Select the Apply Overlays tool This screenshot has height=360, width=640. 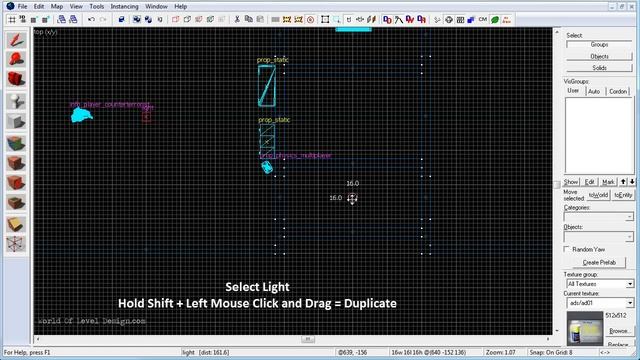coord(16,202)
